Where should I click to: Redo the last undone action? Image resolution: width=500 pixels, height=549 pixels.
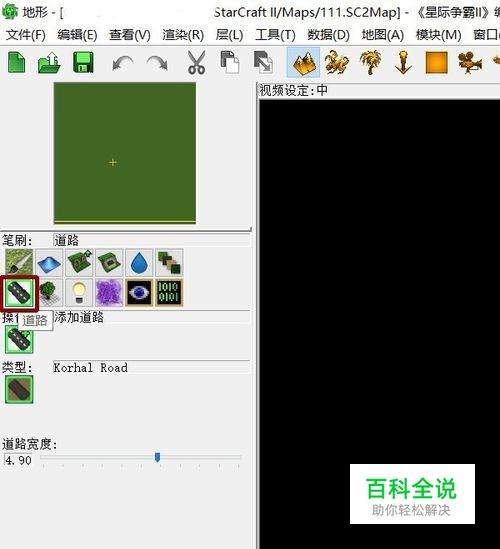[x=157, y=63]
